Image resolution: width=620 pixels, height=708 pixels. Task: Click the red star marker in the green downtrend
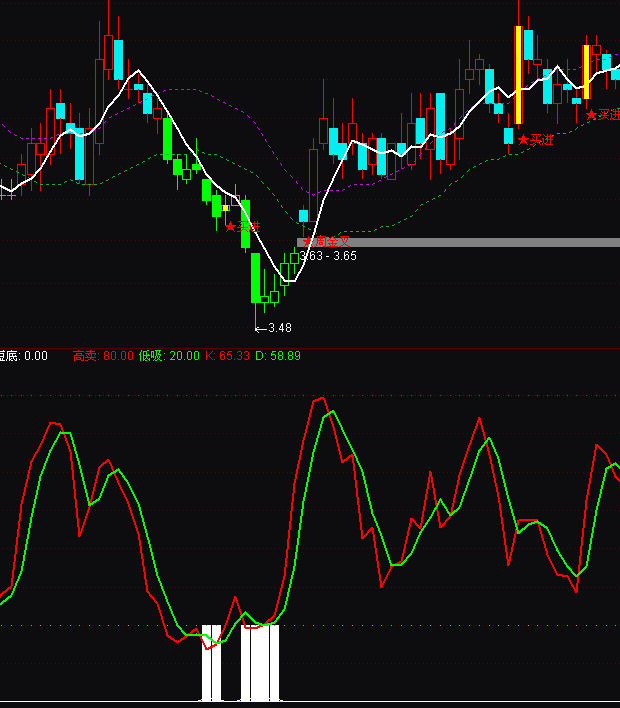[x=231, y=227]
